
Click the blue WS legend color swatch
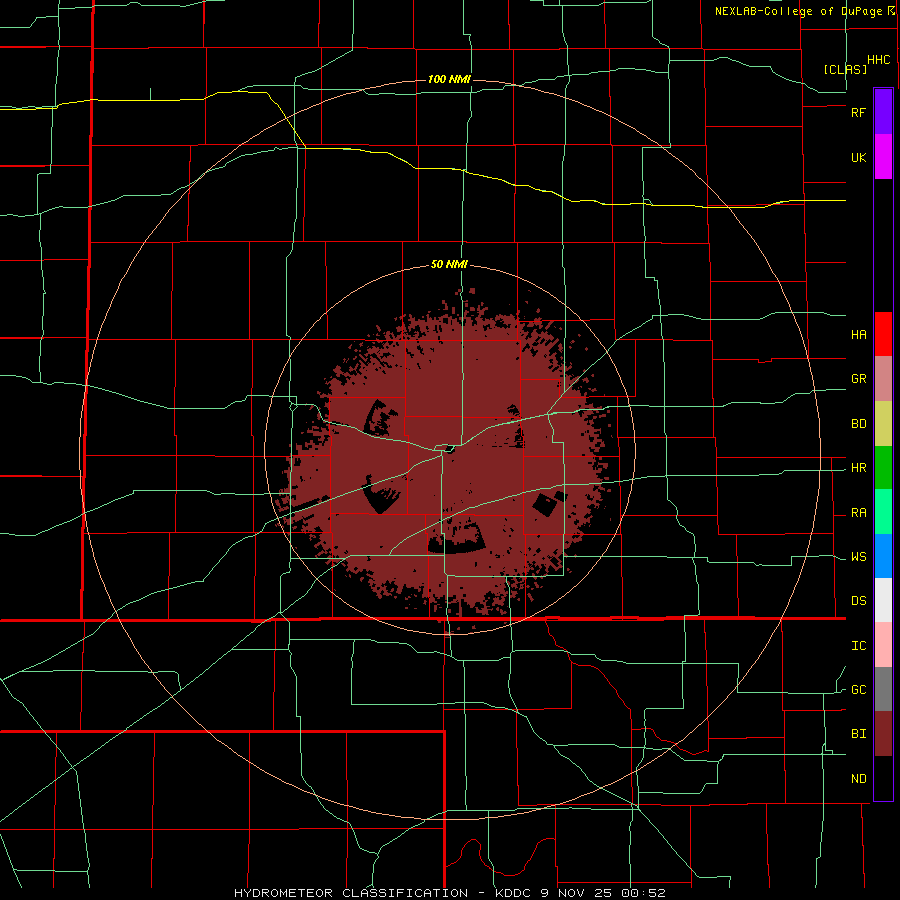(x=883, y=556)
